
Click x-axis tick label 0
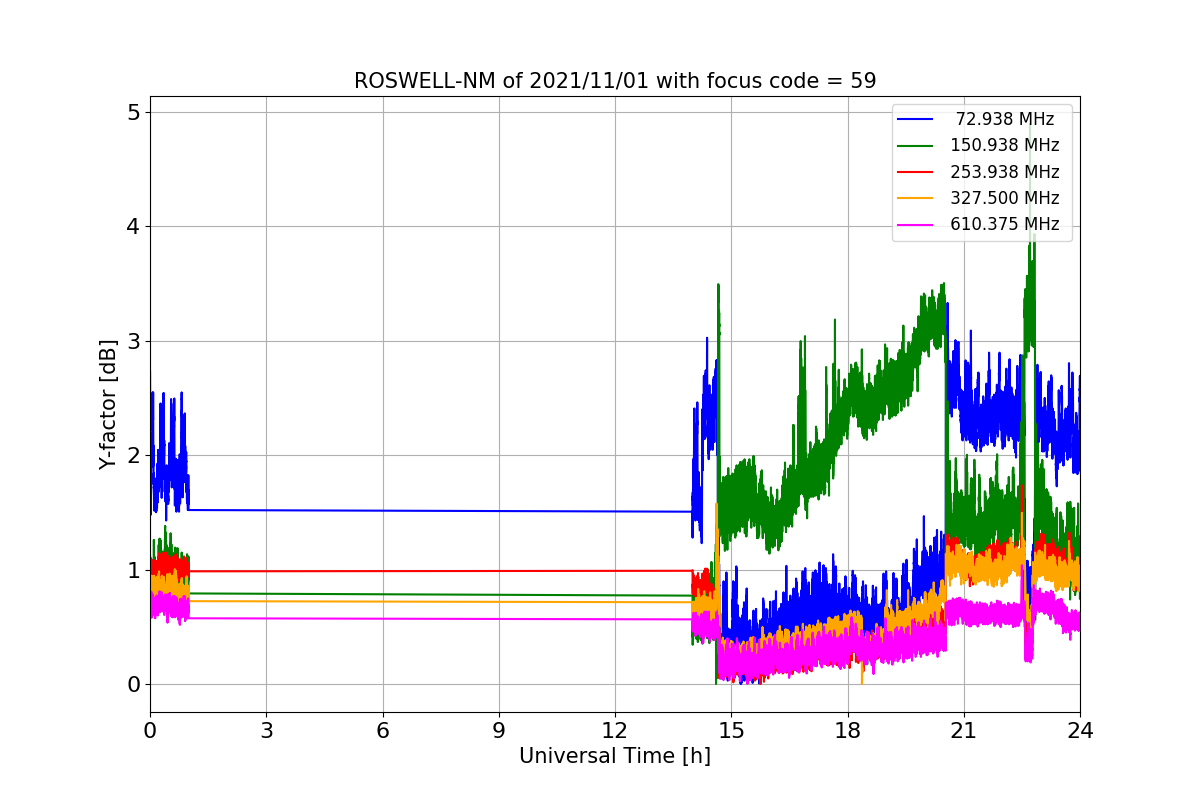click(x=150, y=730)
